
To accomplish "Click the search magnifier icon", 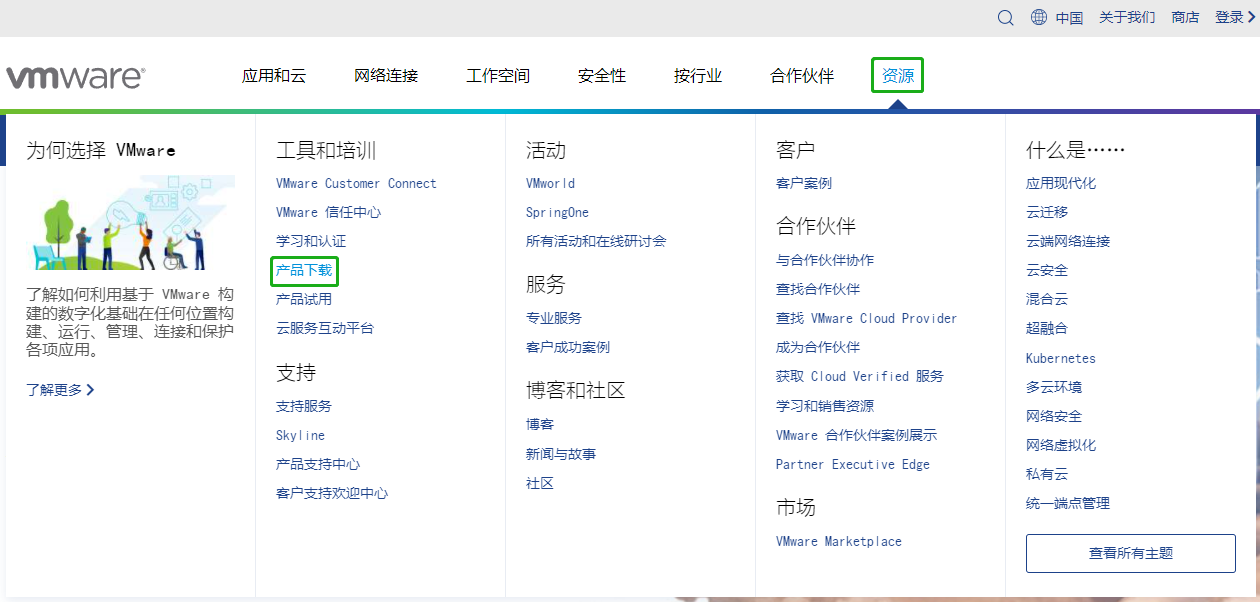I will pos(1006,17).
